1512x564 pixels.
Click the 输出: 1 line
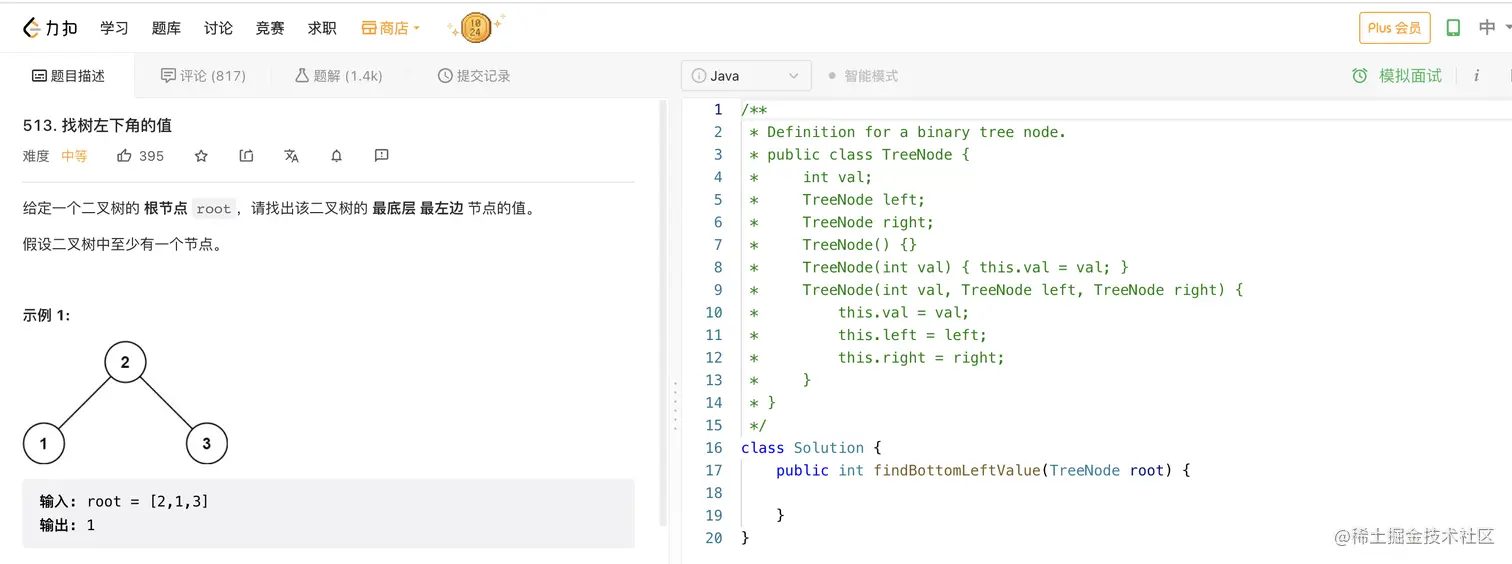pos(67,525)
